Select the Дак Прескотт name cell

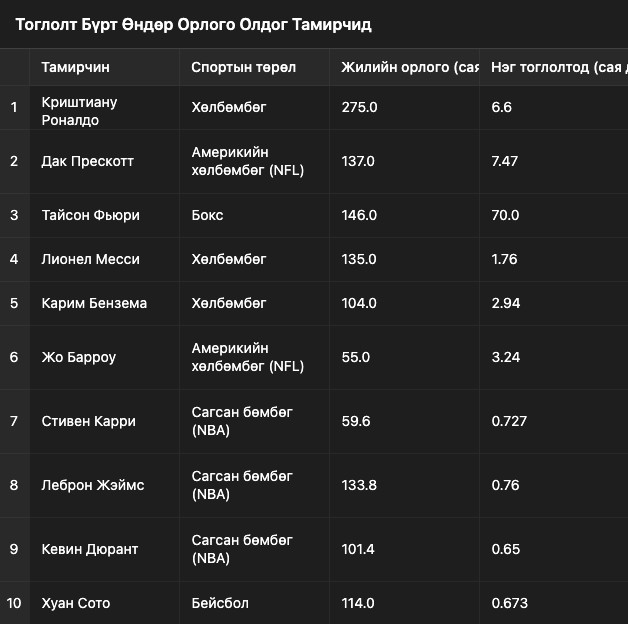[x=105, y=161]
